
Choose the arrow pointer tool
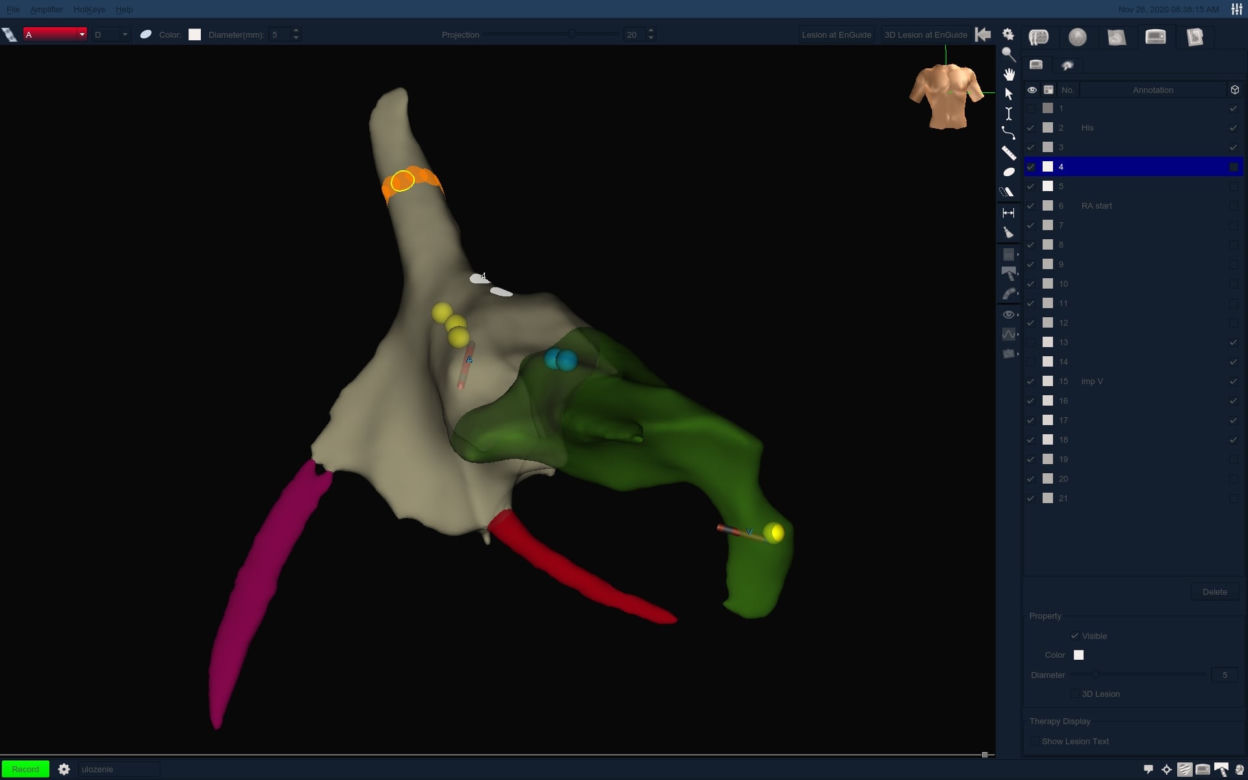click(1008, 94)
